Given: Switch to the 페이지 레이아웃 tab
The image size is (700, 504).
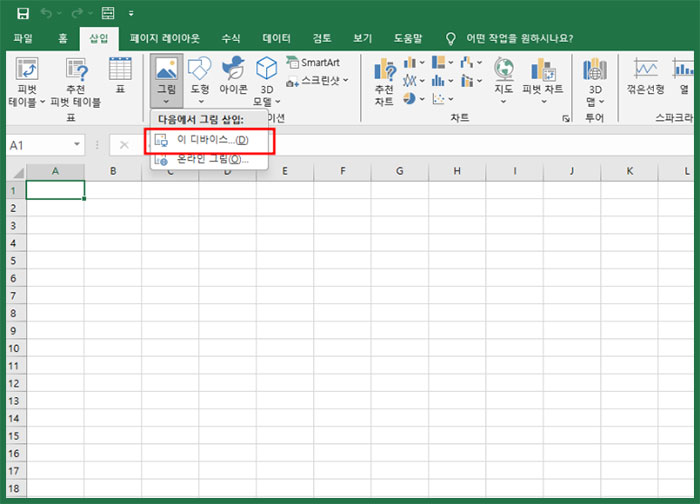Looking at the screenshot, I should point(165,38).
